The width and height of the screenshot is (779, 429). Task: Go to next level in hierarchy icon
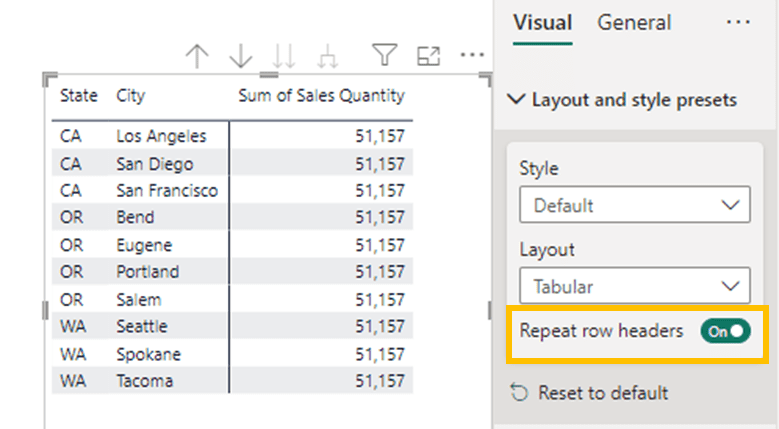click(x=283, y=57)
